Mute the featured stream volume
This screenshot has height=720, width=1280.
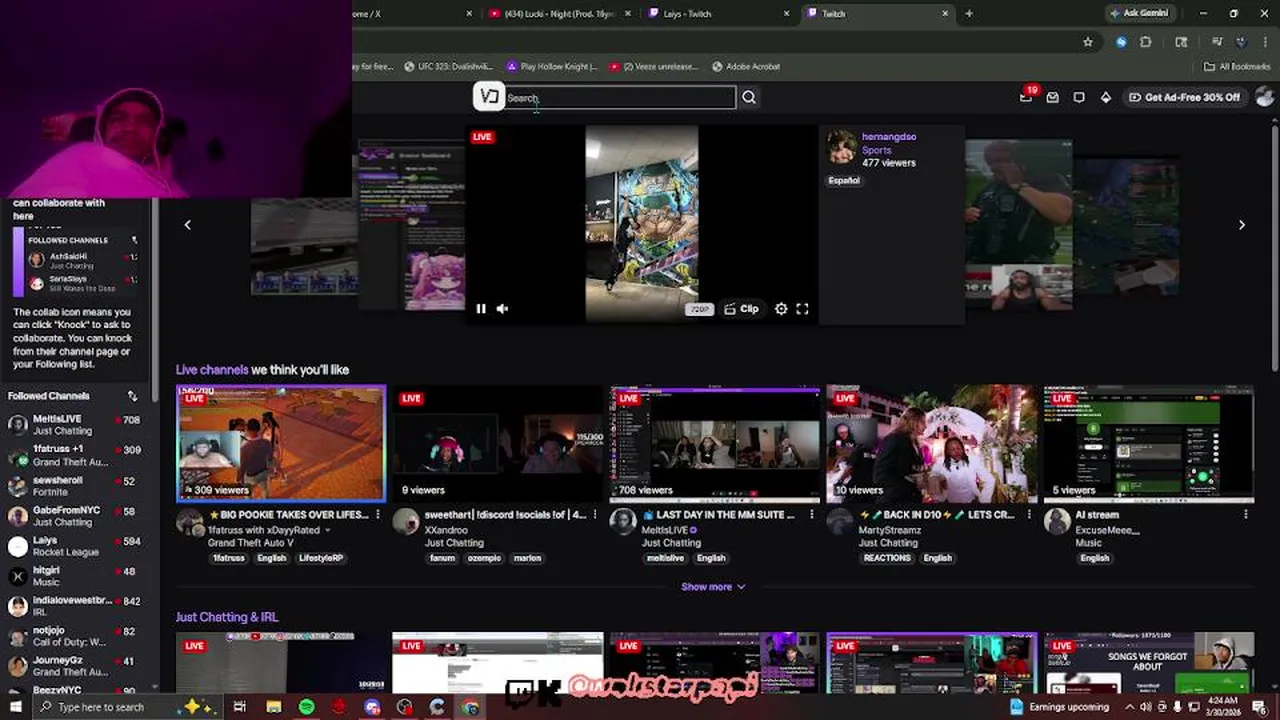coord(502,309)
